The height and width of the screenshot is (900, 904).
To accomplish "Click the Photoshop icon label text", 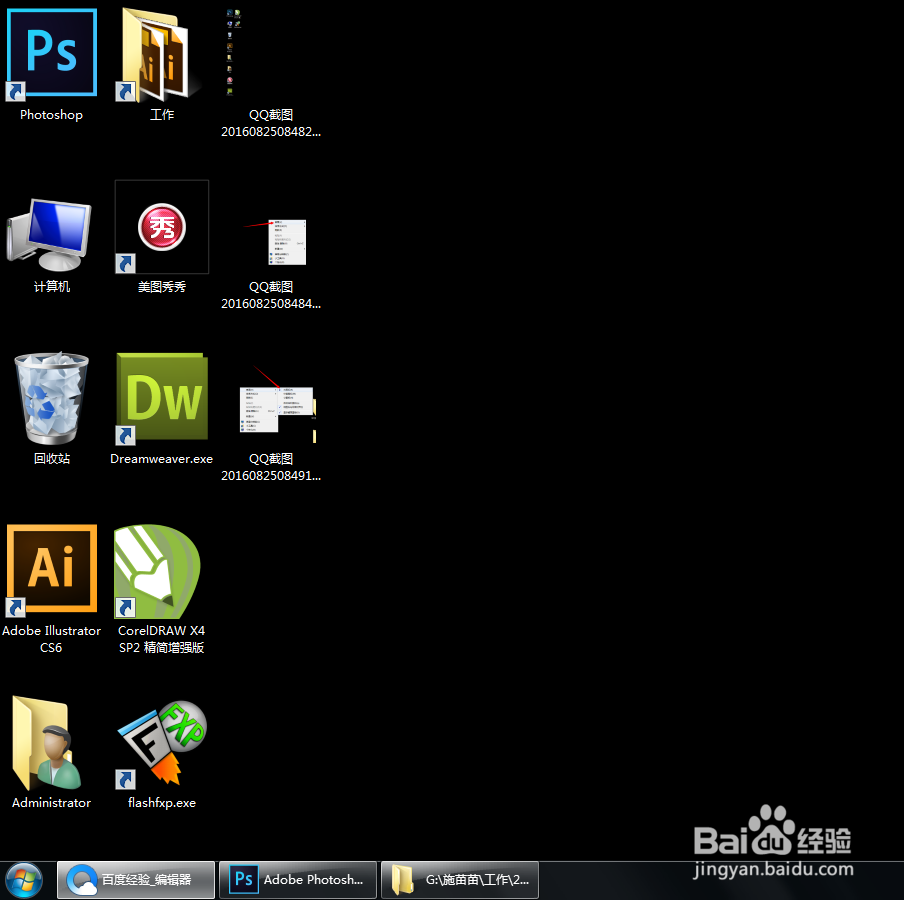I will pyautogui.click(x=51, y=115).
